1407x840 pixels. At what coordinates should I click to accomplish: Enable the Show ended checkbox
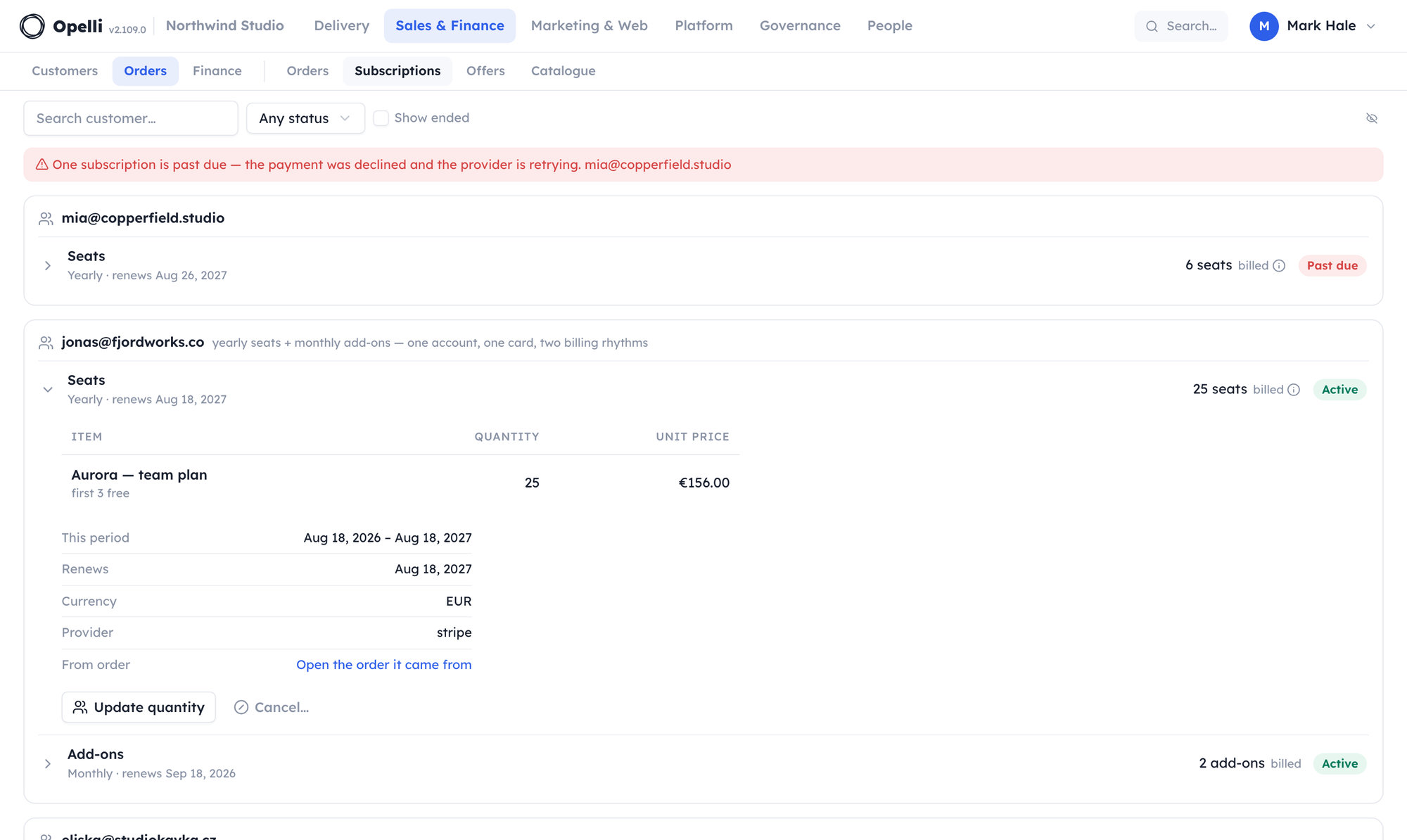(381, 118)
